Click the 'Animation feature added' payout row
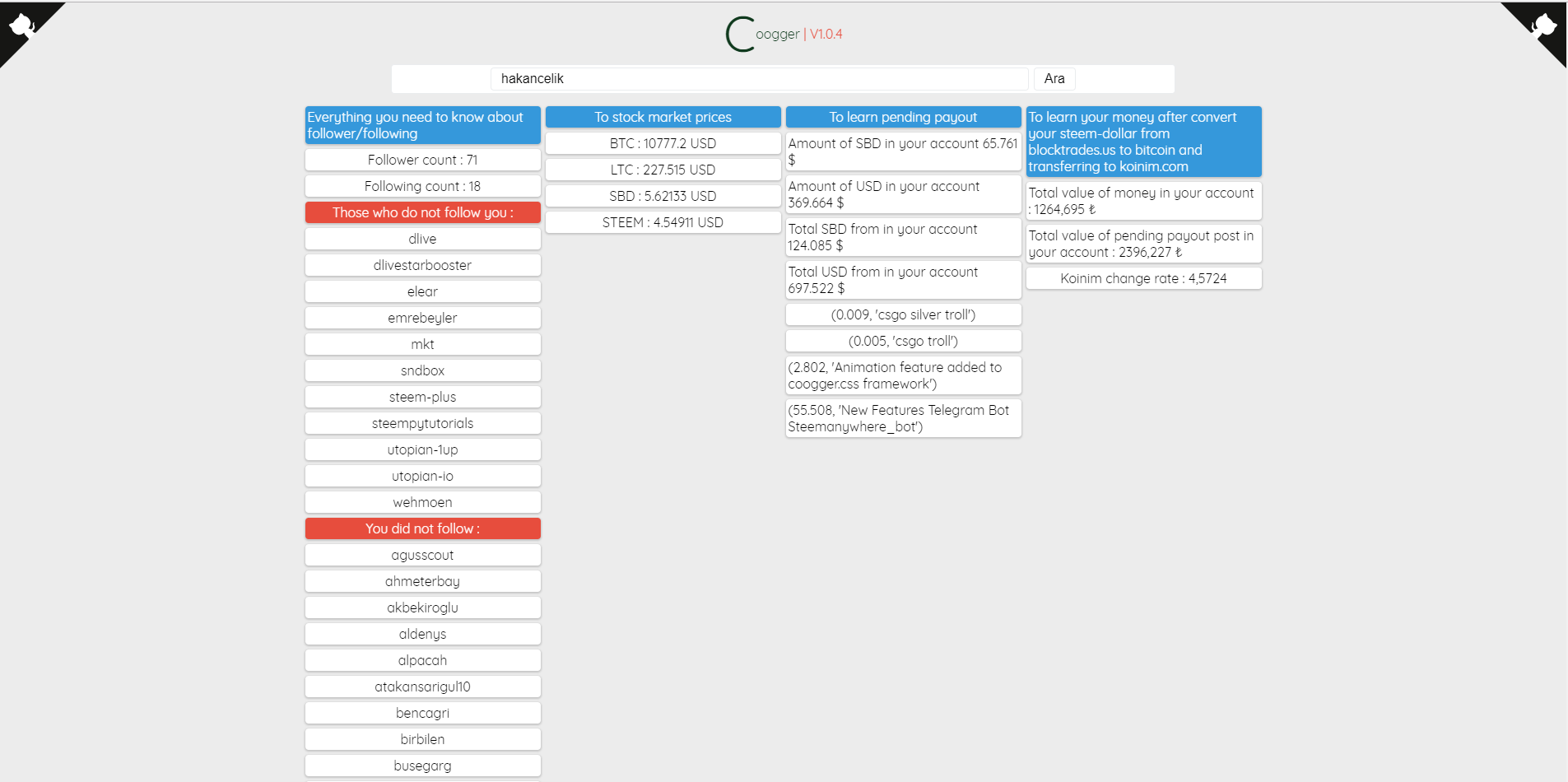1568x782 pixels. 904,375
